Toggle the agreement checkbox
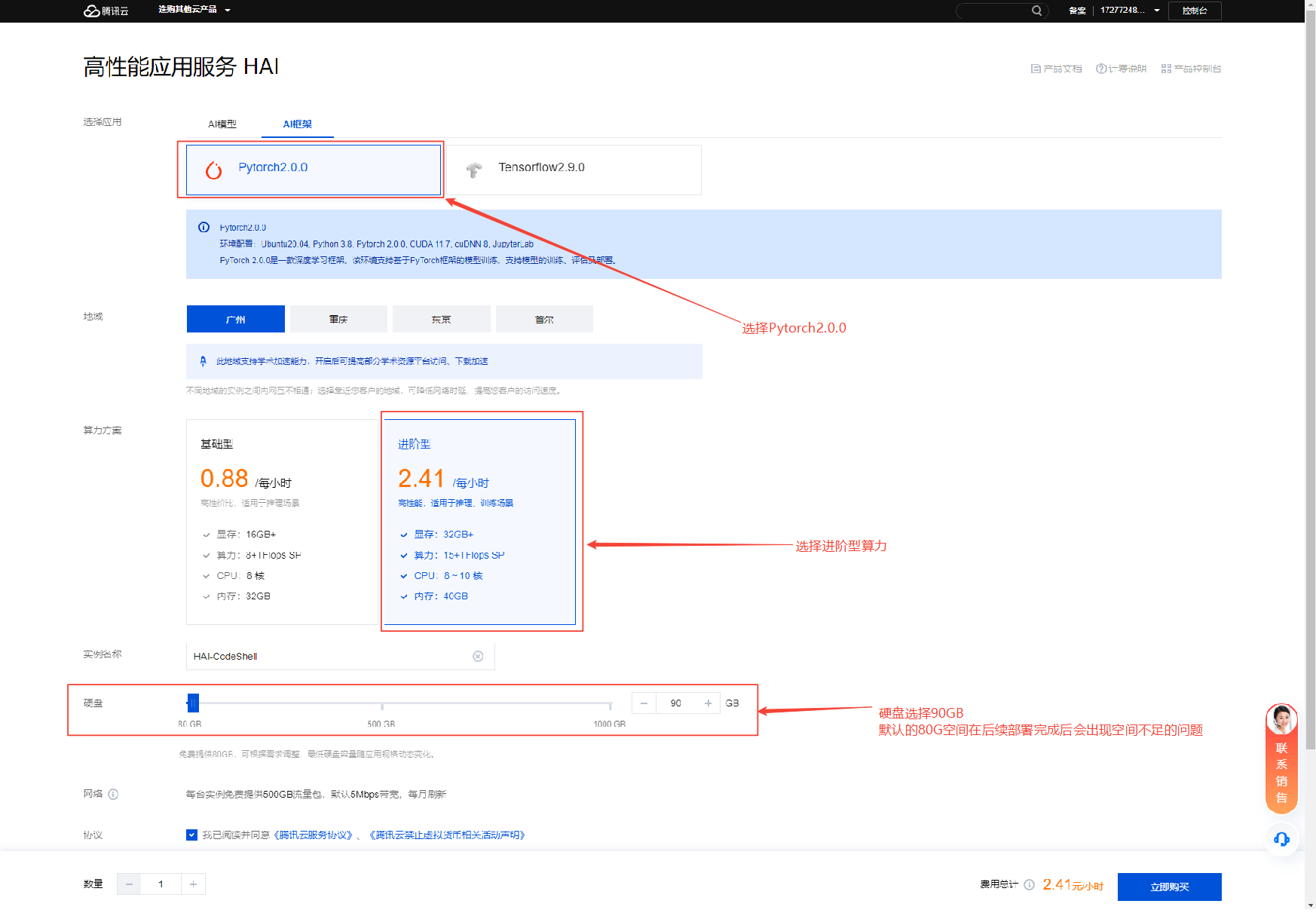1316x916 pixels. point(191,835)
